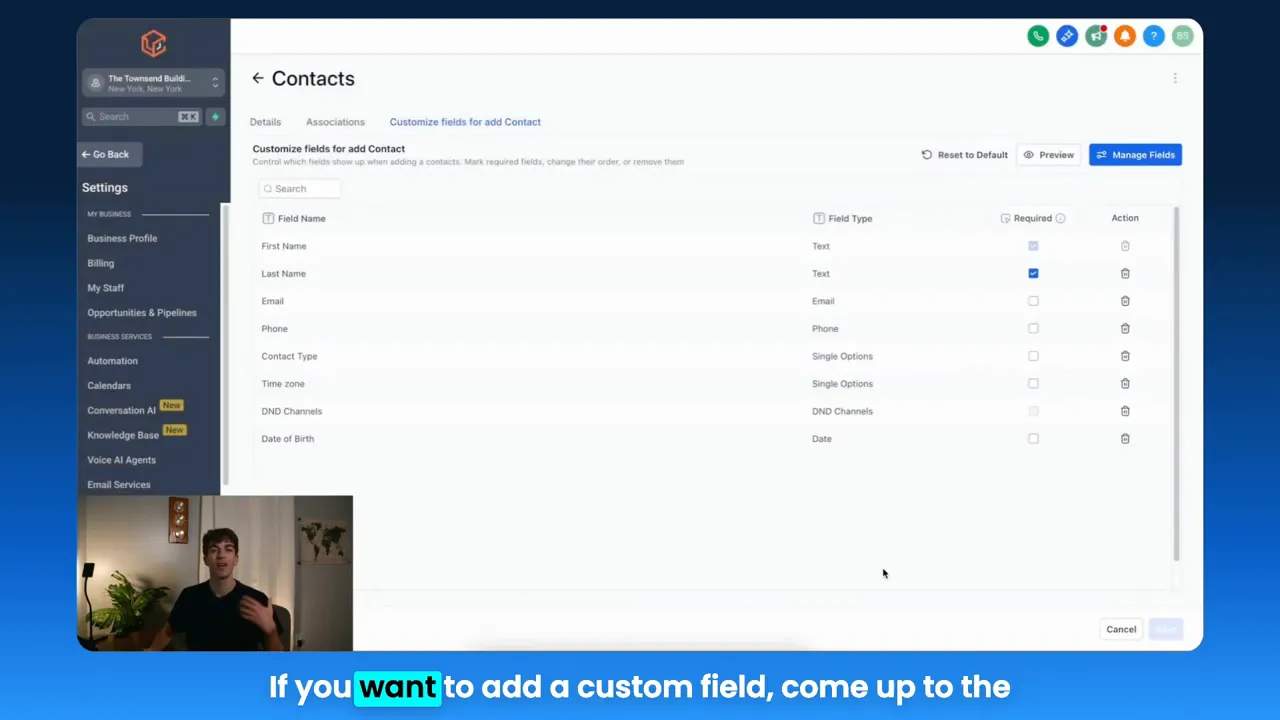Delete the Date of Birth field via trash icon
1280x720 pixels.
1125,438
